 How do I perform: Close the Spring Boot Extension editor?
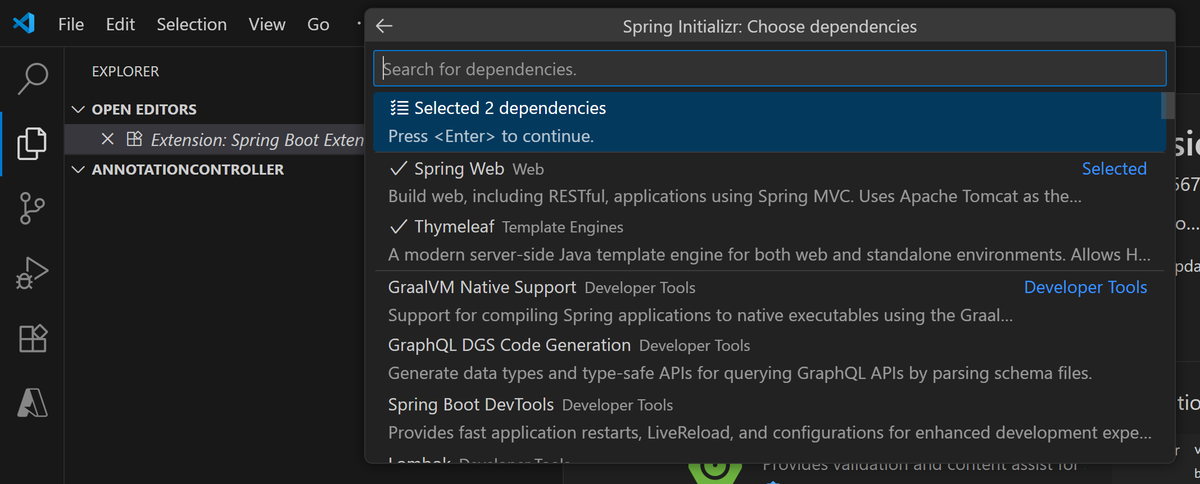108,139
